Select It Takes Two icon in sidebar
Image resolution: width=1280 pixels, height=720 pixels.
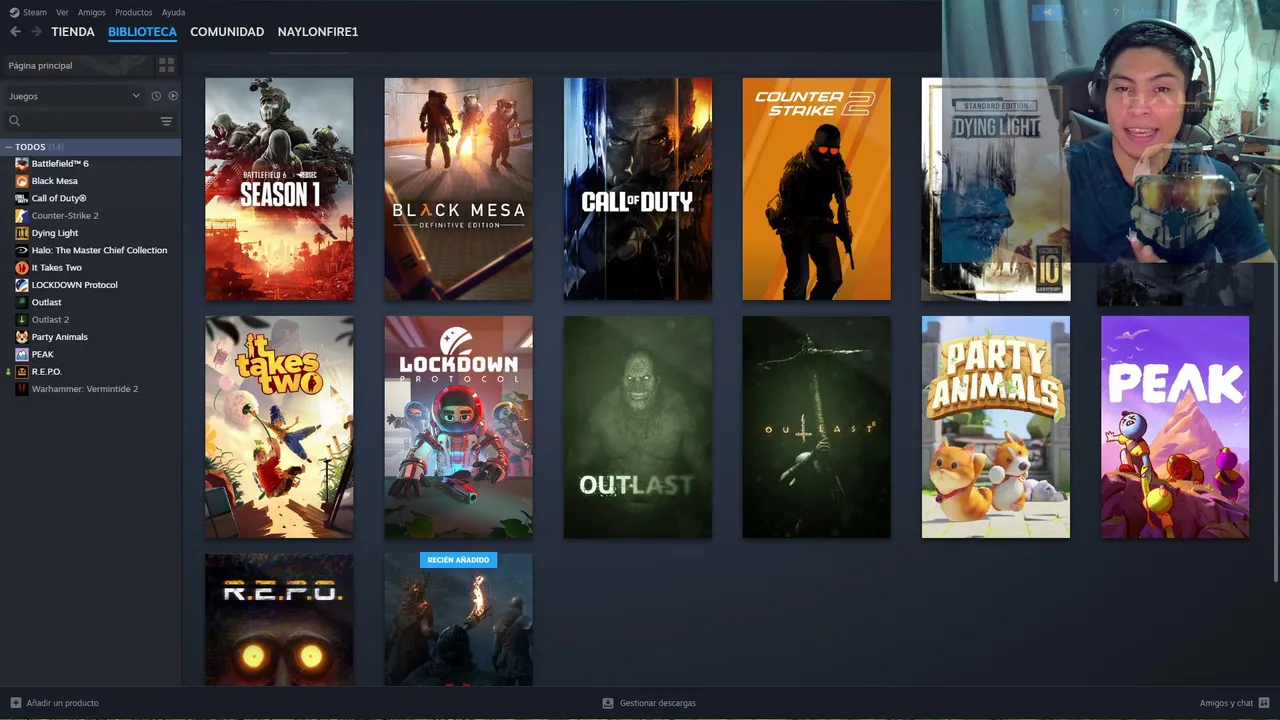[x=22, y=267]
